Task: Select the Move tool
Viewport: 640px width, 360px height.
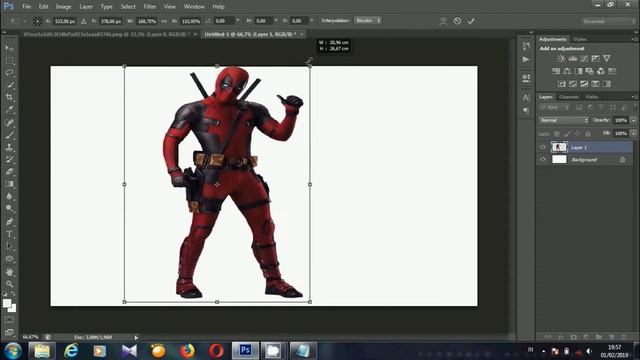Action: [9, 48]
